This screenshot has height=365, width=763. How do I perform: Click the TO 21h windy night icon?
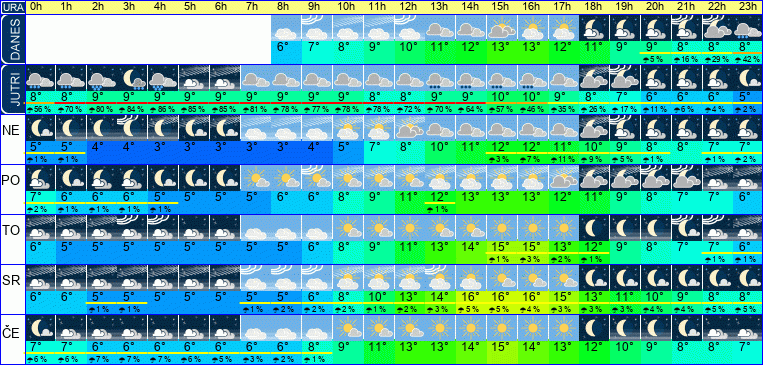tap(686, 228)
